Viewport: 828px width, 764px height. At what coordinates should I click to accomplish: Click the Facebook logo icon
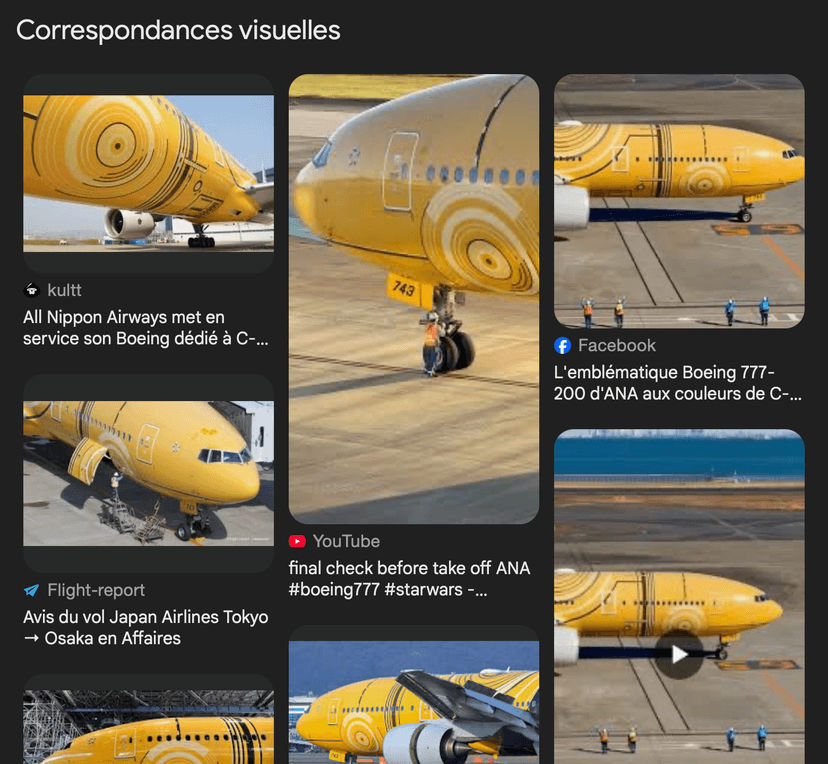tap(562, 346)
